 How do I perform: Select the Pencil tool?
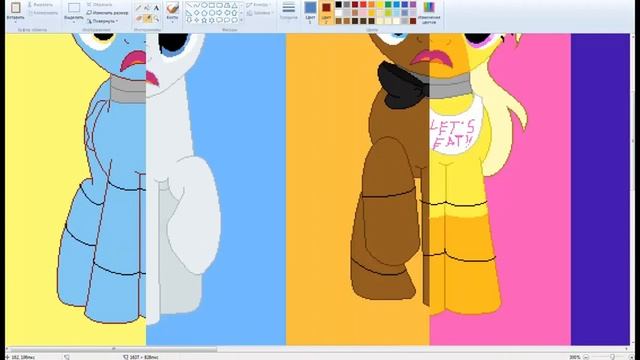pyautogui.click(x=138, y=8)
